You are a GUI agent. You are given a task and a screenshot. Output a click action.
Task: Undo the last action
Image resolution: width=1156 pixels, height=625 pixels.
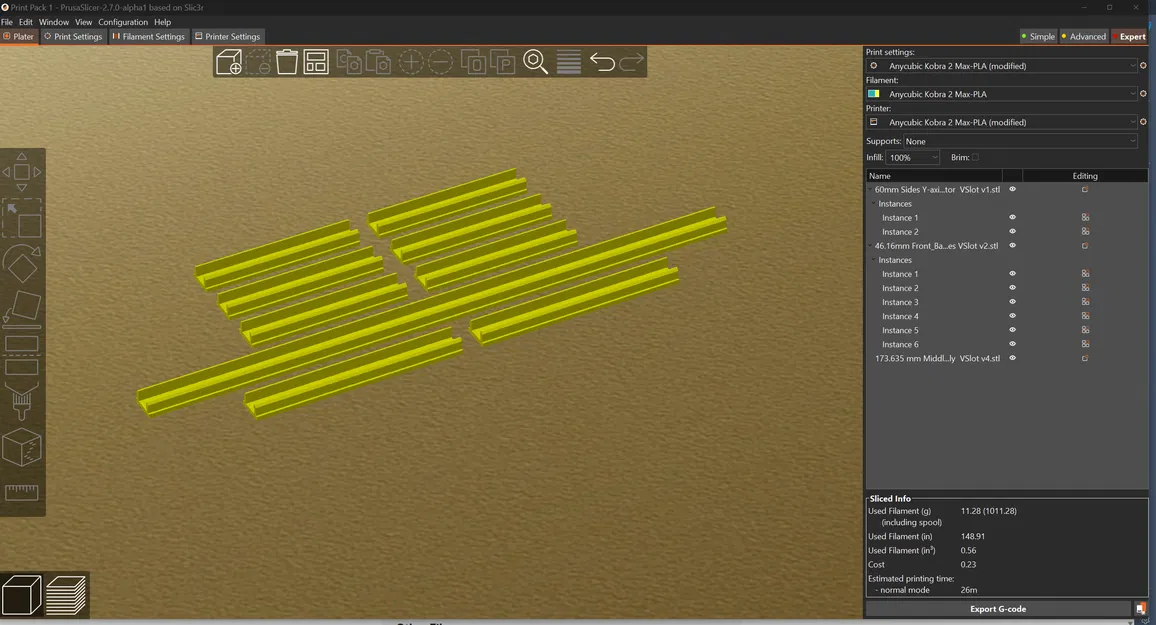point(602,62)
